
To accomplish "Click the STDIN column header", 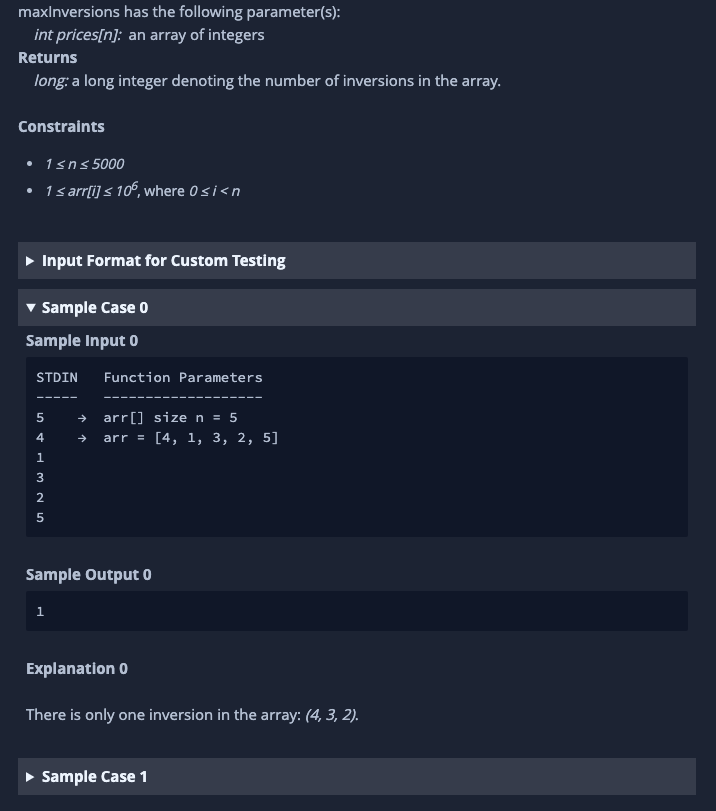I will (x=57, y=378).
